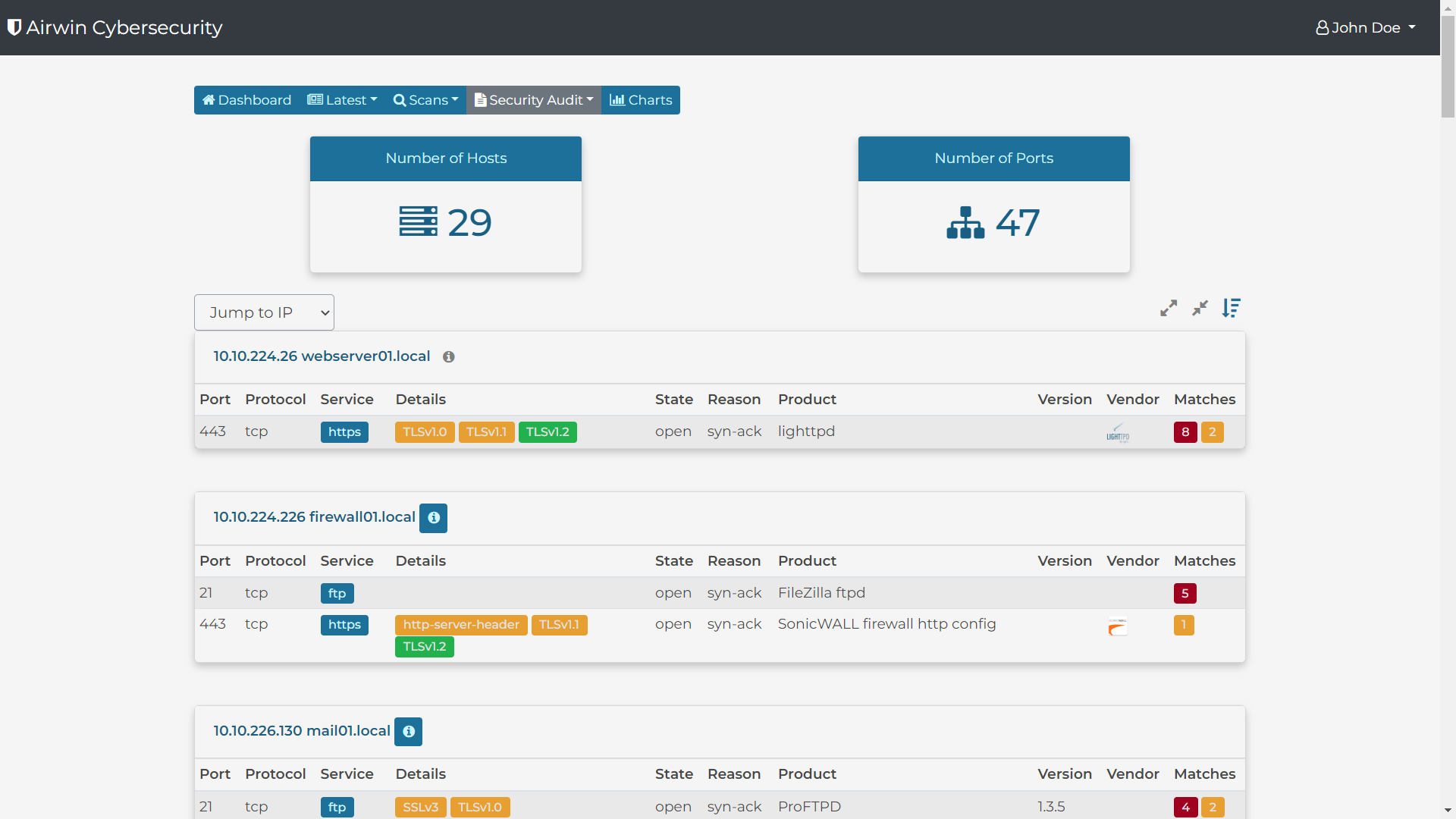
Task: Click info icon beside webserver01.local
Action: (x=449, y=356)
